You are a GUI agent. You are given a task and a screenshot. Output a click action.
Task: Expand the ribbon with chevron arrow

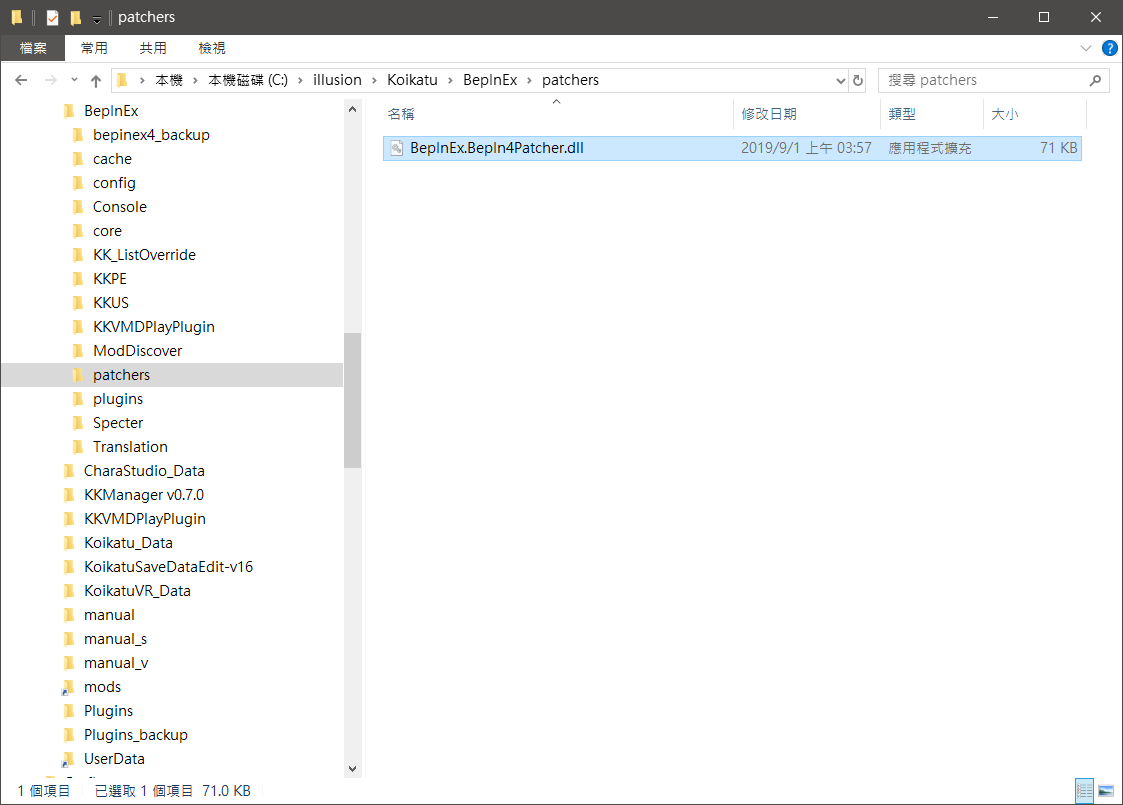click(x=1086, y=48)
